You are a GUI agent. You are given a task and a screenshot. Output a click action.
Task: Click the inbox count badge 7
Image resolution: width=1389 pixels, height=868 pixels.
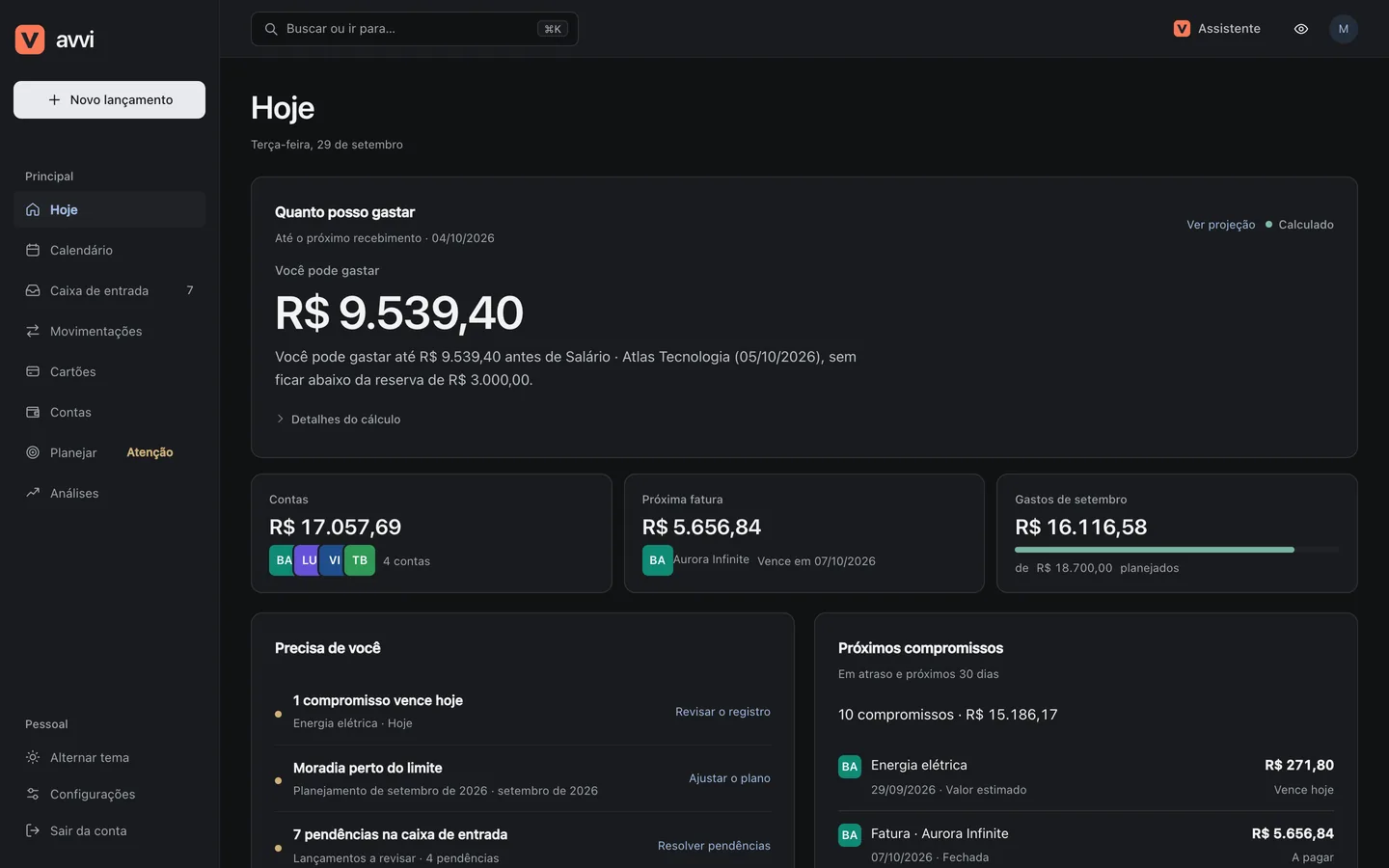[190, 290]
